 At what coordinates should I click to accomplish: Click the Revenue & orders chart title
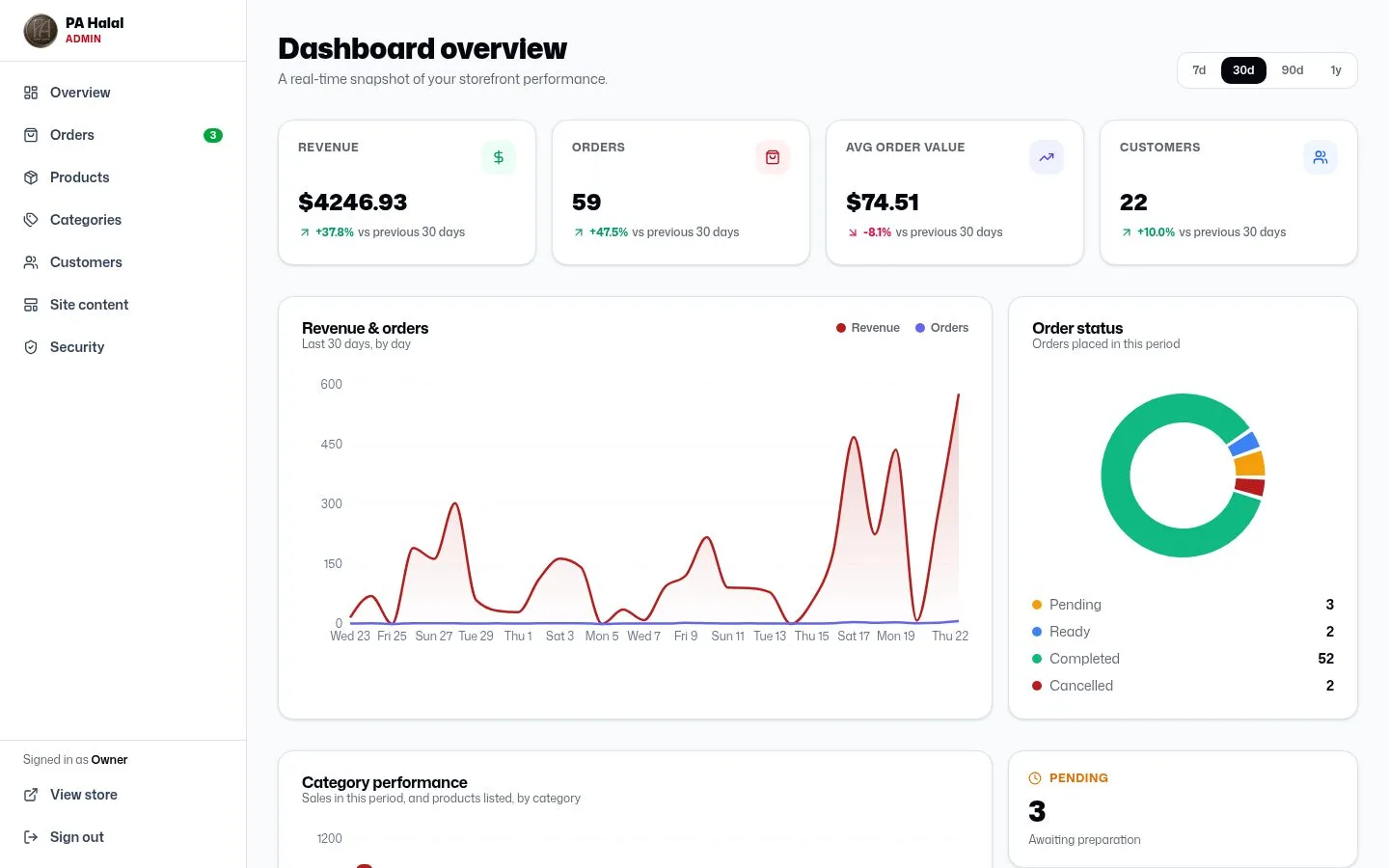[x=365, y=328]
